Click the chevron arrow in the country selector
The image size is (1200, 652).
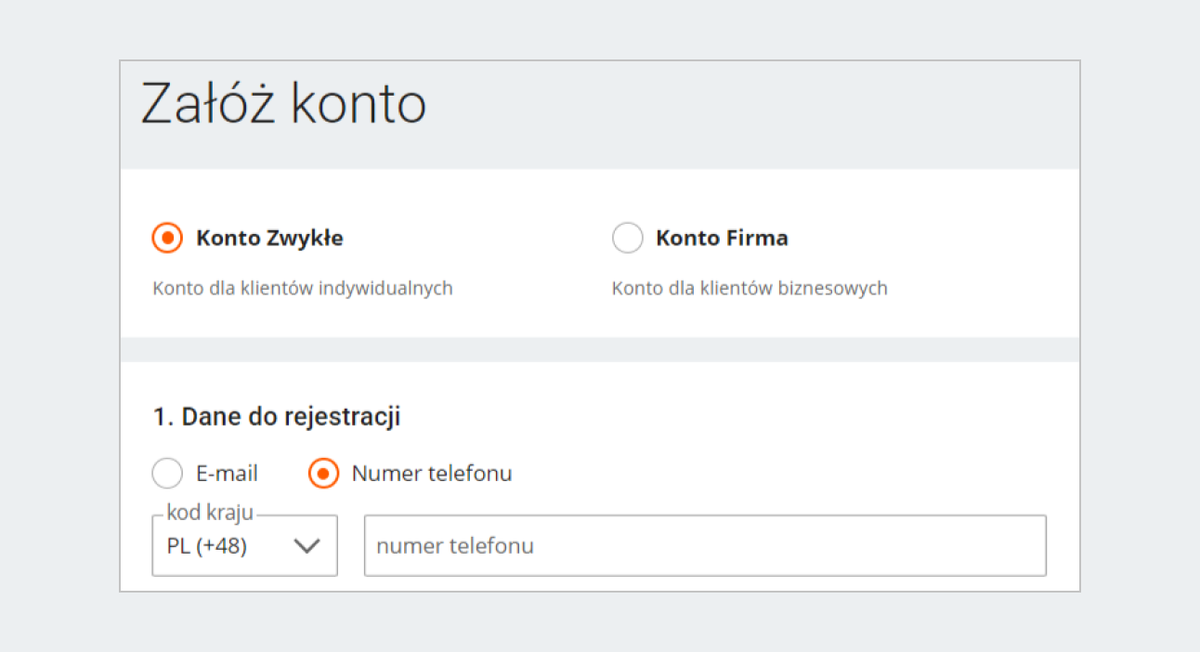click(306, 546)
